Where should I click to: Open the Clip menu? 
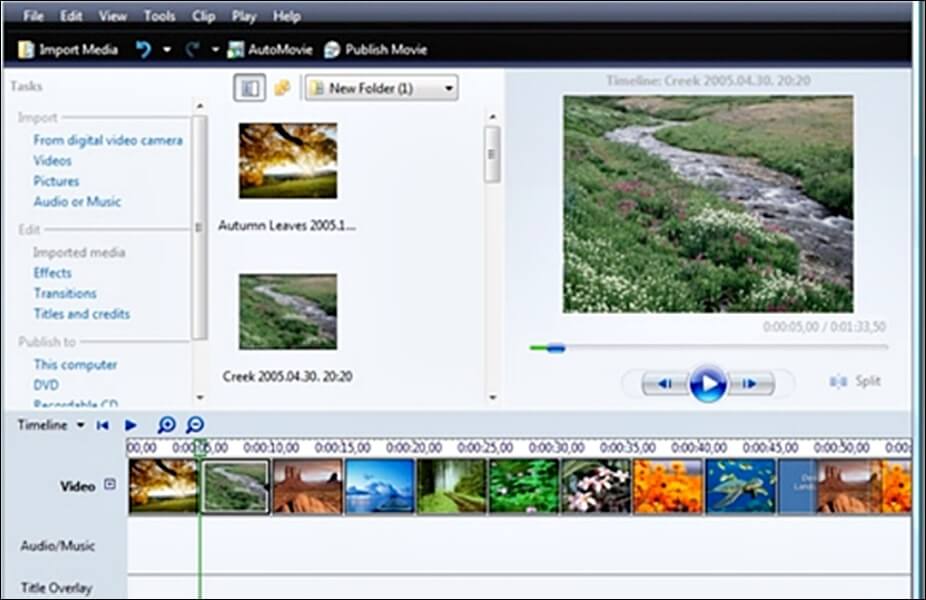[x=203, y=16]
